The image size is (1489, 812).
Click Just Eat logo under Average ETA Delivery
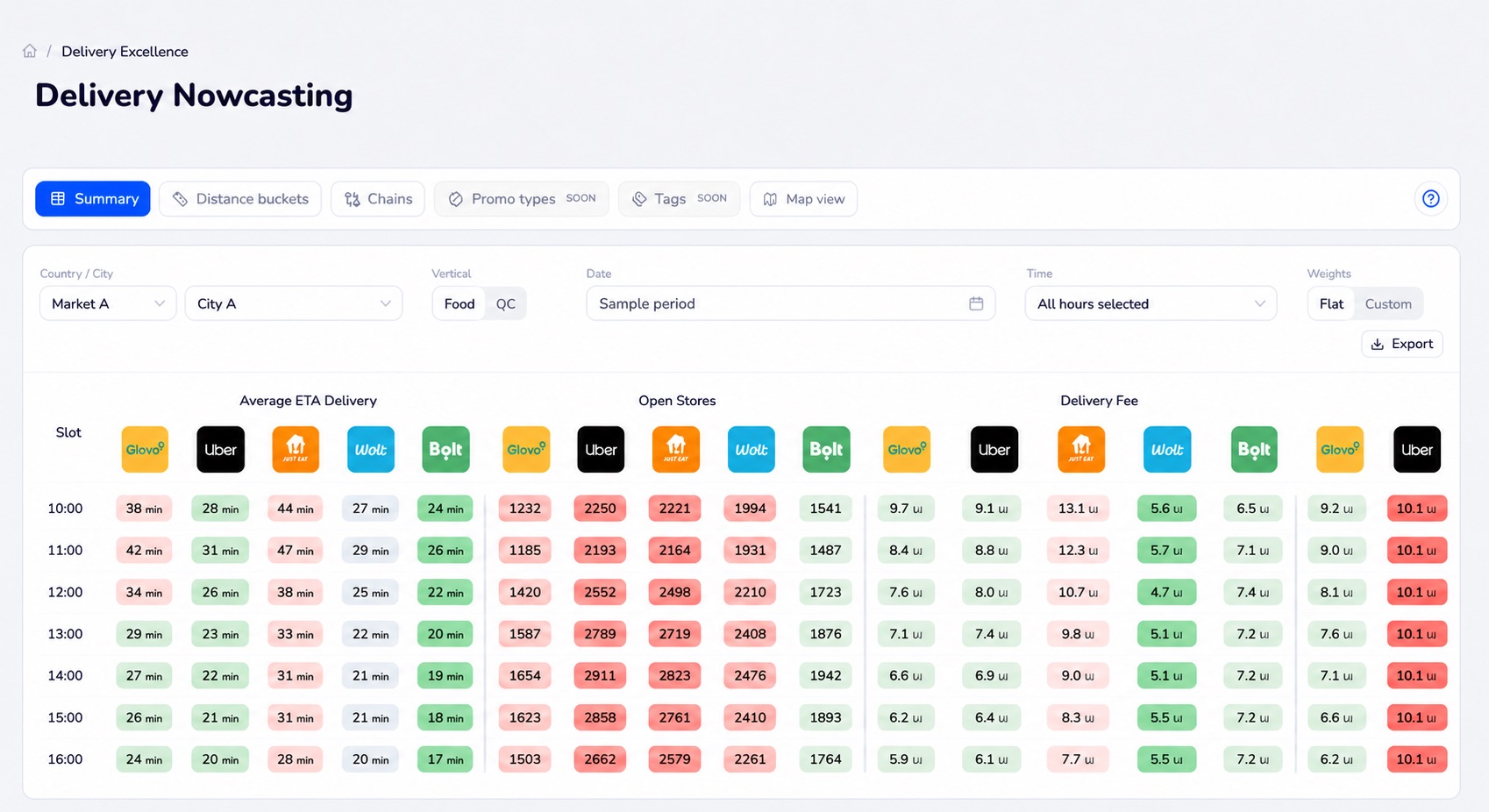296,449
